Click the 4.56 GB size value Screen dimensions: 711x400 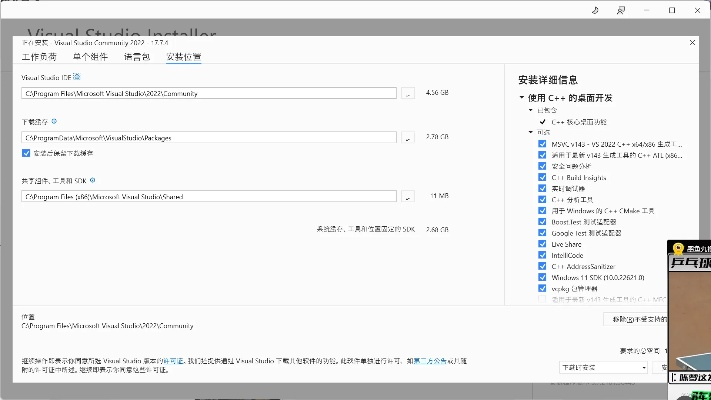(x=437, y=93)
